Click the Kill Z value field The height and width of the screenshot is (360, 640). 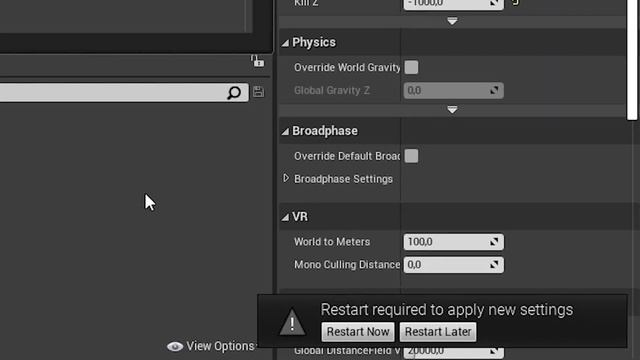tap(453, 4)
